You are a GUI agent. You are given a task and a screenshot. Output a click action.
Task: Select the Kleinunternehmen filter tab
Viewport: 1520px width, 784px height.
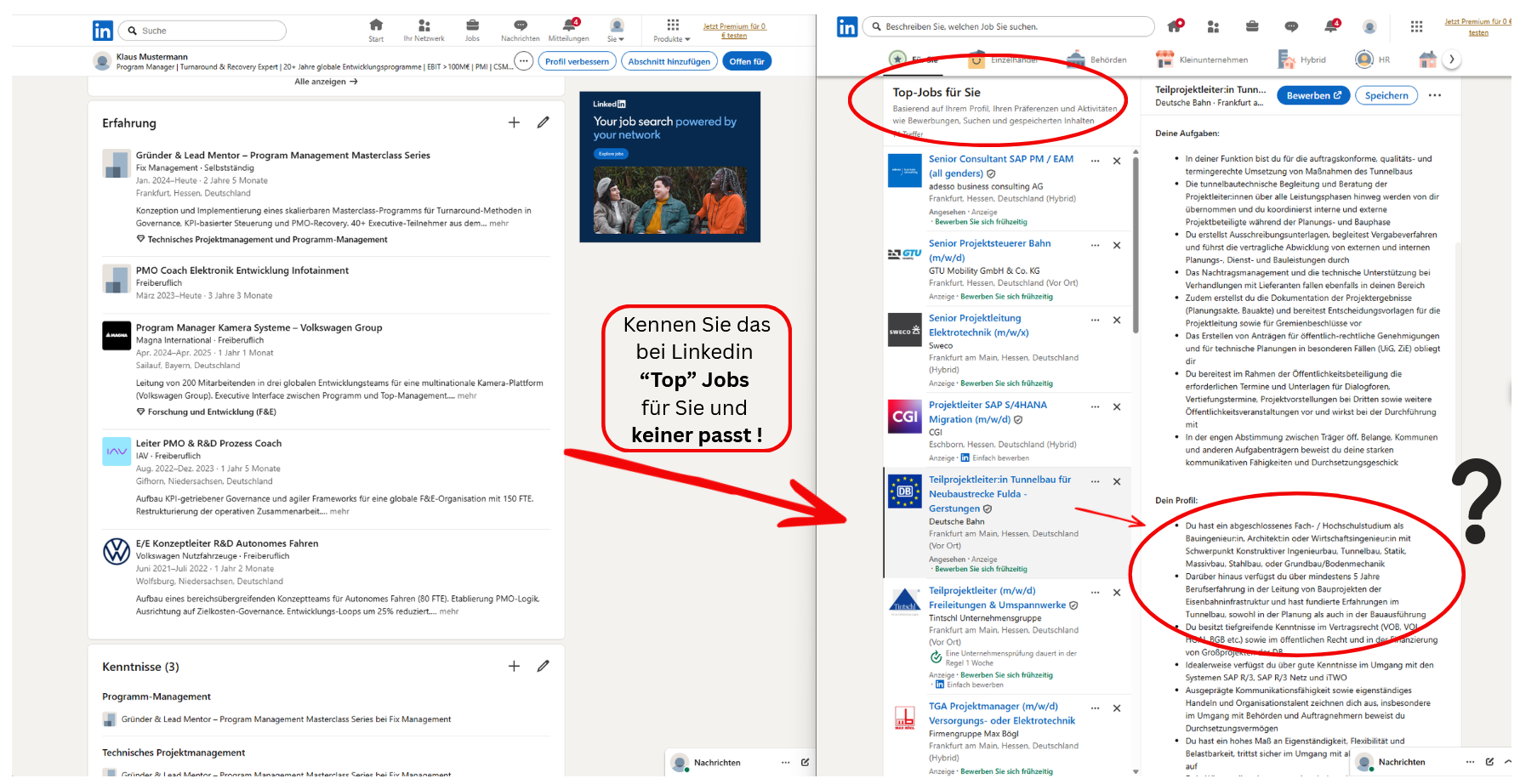coord(1202,60)
